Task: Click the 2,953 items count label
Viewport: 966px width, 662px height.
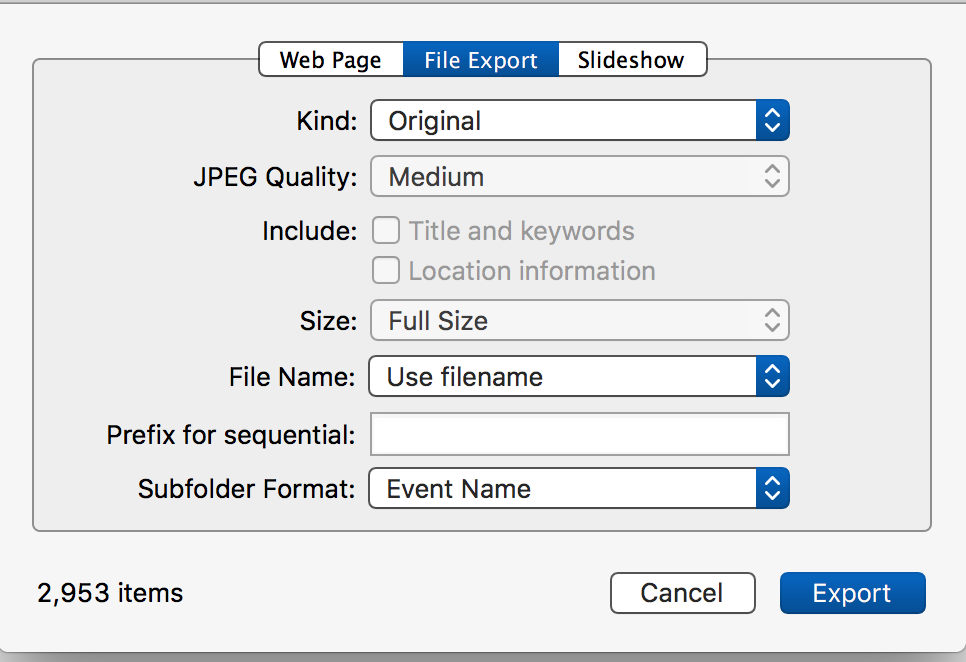Action: pos(110,593)
